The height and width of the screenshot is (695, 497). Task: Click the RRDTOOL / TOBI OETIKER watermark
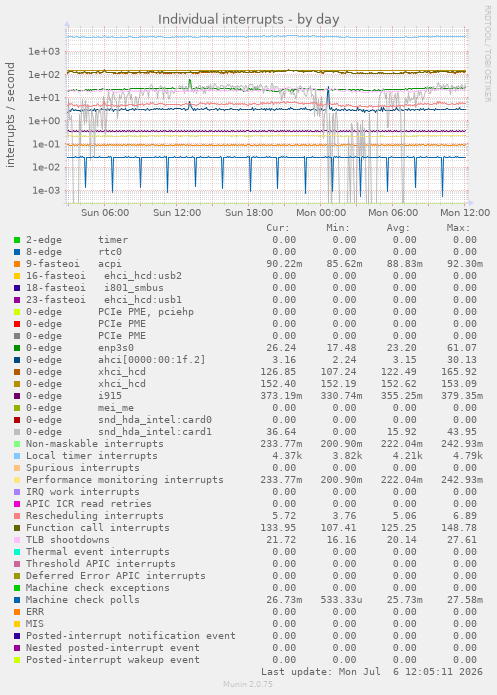pos(487,54)
